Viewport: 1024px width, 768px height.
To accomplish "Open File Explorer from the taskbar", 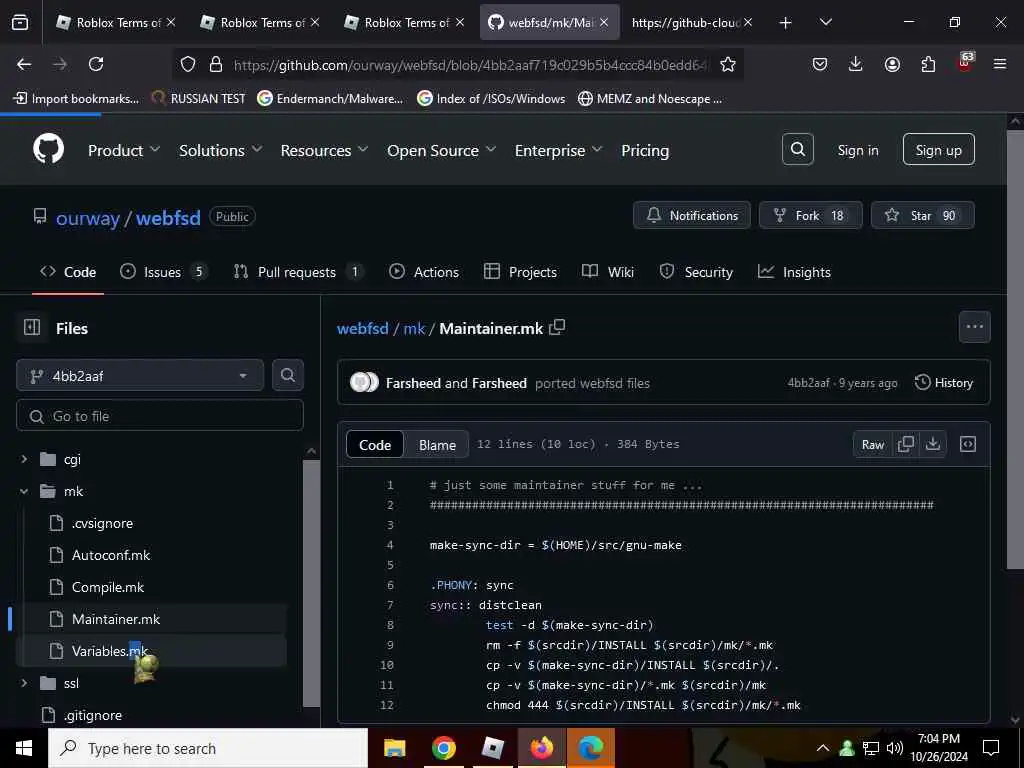I will (x=394, y=748).
